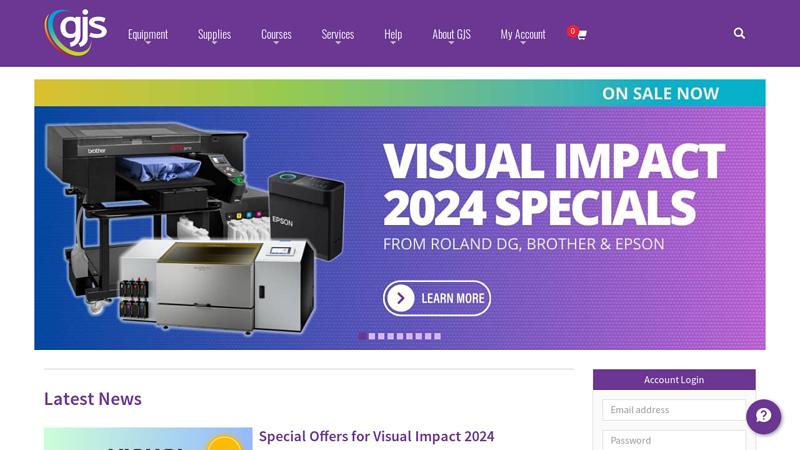The height and width of the screenshot is (450, 800).
Task: Open the shopping cart icon
Action: [581, 35]
